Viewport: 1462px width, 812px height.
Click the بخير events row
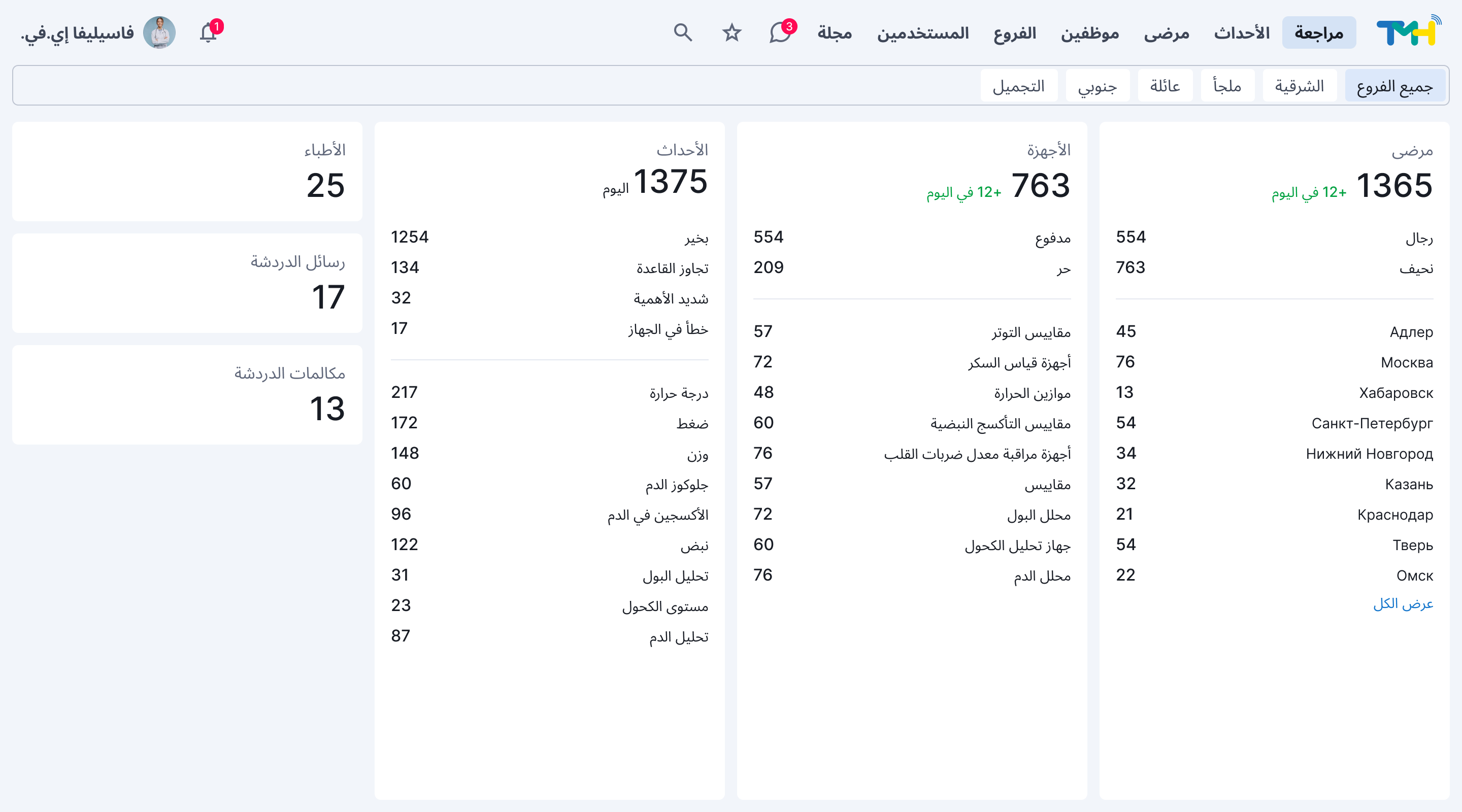(x=549, y=237)
